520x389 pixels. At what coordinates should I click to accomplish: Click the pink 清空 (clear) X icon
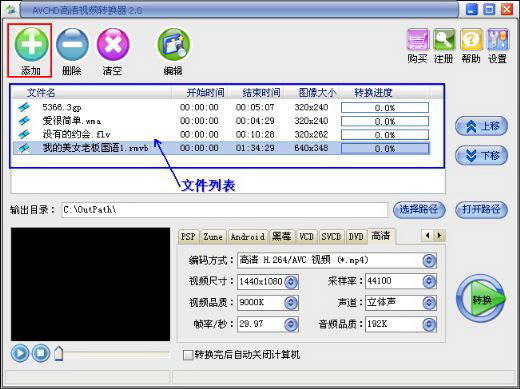point(113,44)
